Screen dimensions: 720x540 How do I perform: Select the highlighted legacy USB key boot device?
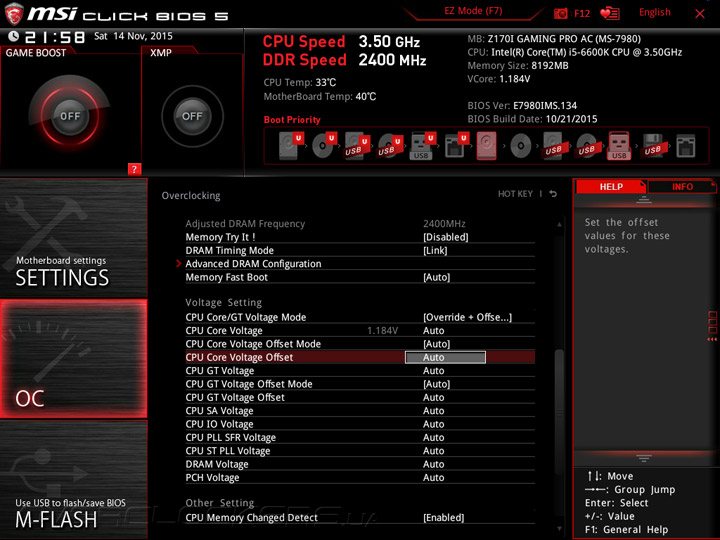pyautogui.click(x=619, y=146)
